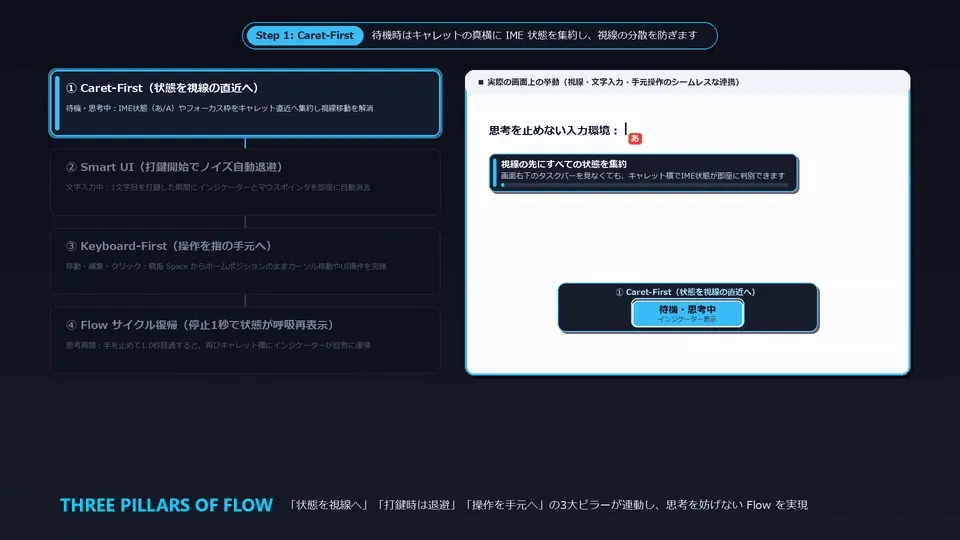The height and width of the screenshot is (540, 960).
Task: Click the 3大ピラーが連動し footer sentence
Action: click(549, 505)
